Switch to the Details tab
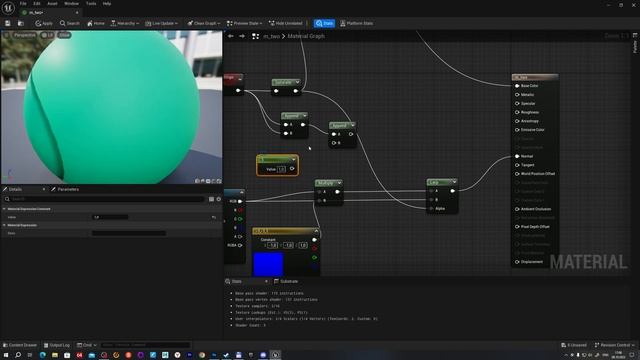The image size is (640, 360). 16,189
